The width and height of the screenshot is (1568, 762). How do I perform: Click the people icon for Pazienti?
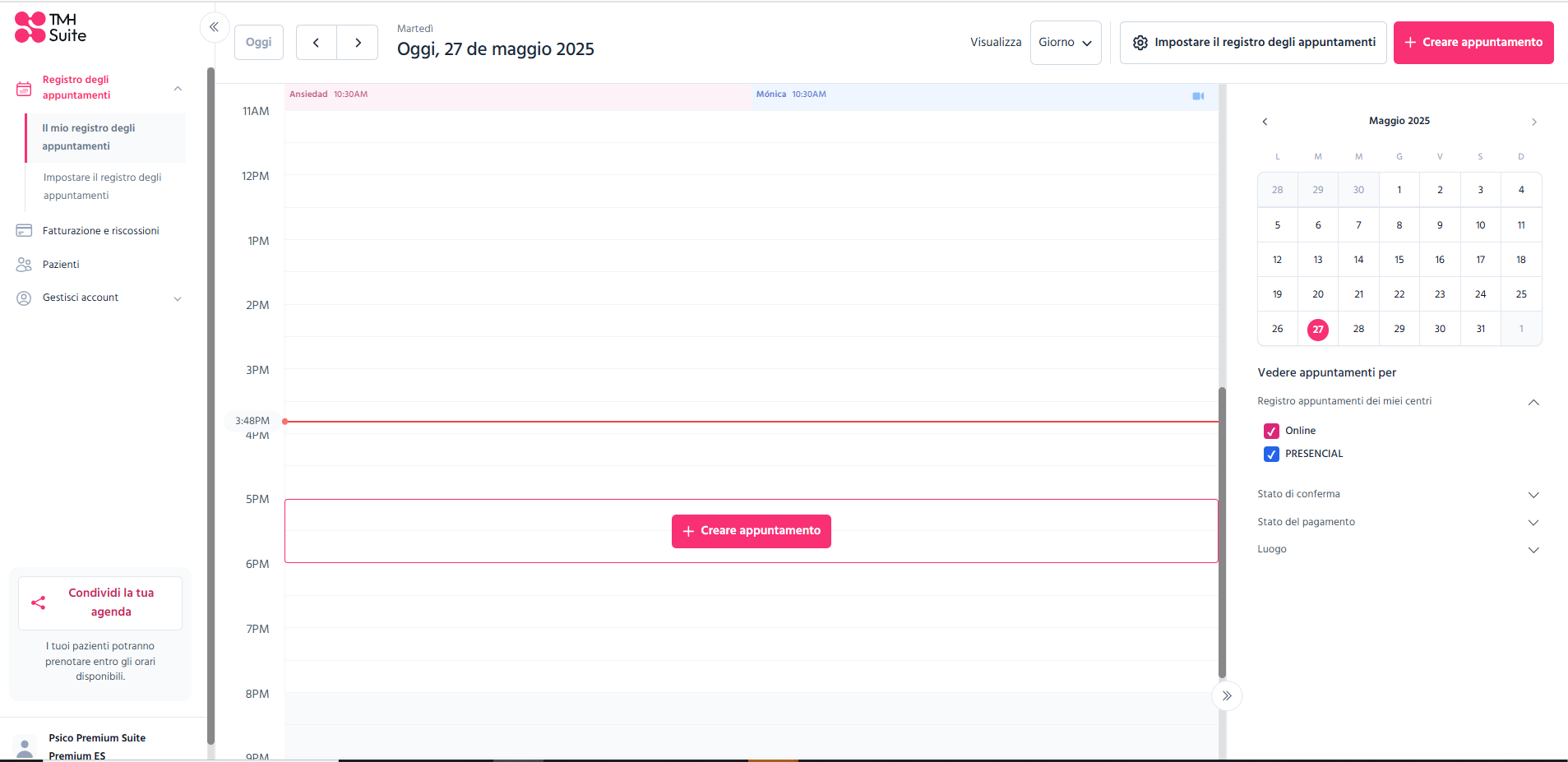pos(24,265)
